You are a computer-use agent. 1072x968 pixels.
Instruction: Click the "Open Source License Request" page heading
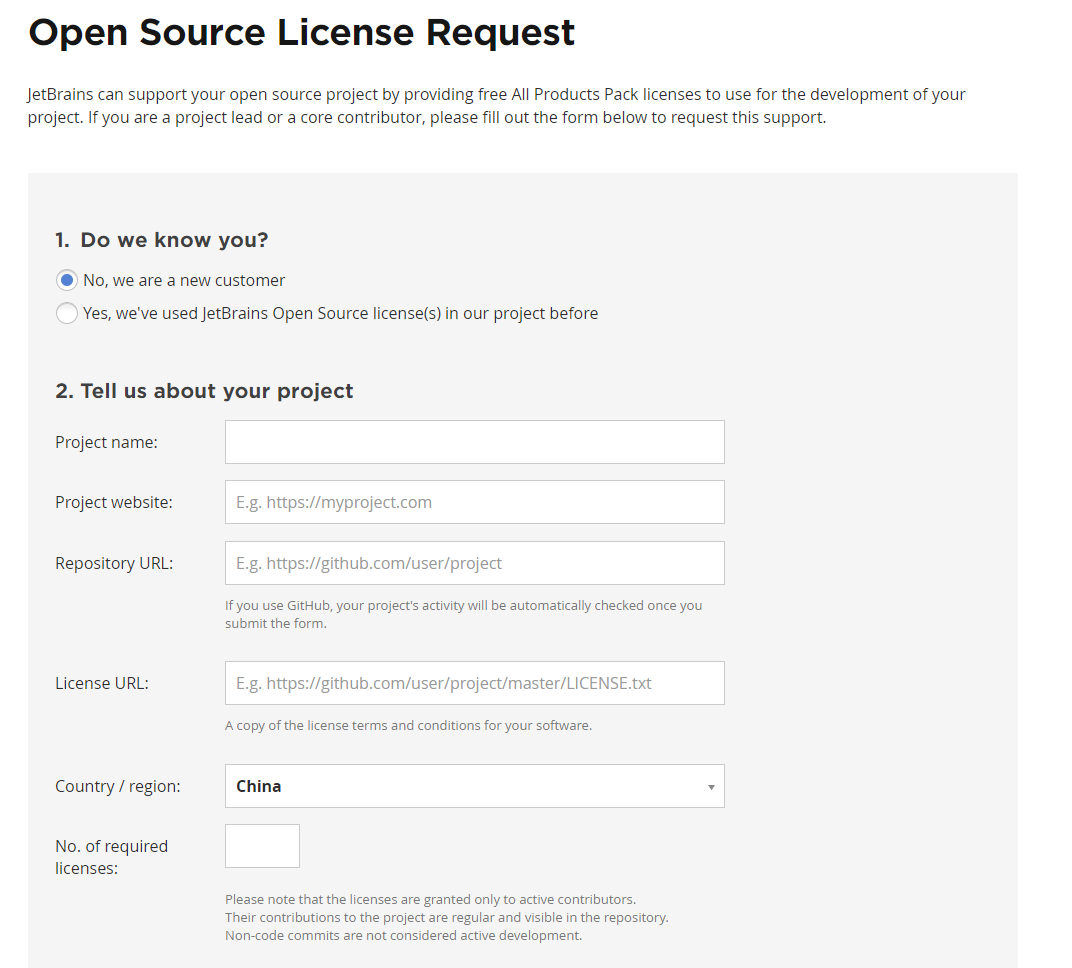(x=301, y=33)
